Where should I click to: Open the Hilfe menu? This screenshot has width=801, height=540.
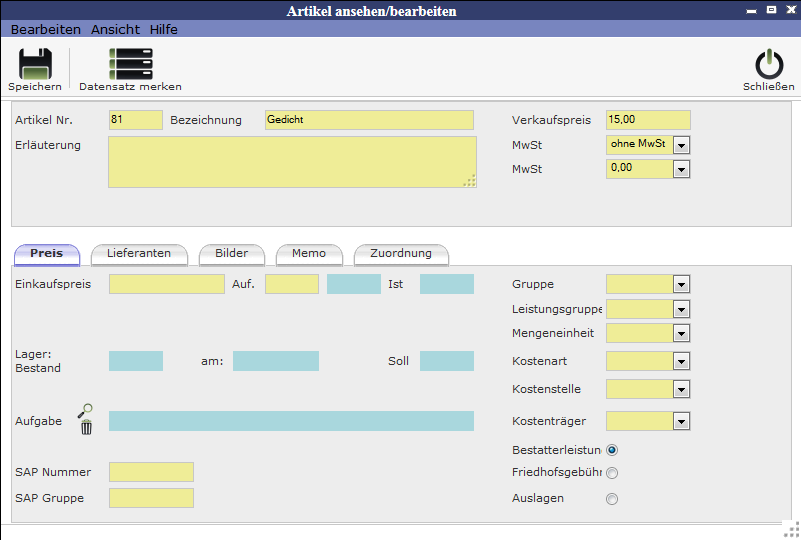[x=163, y=29]
